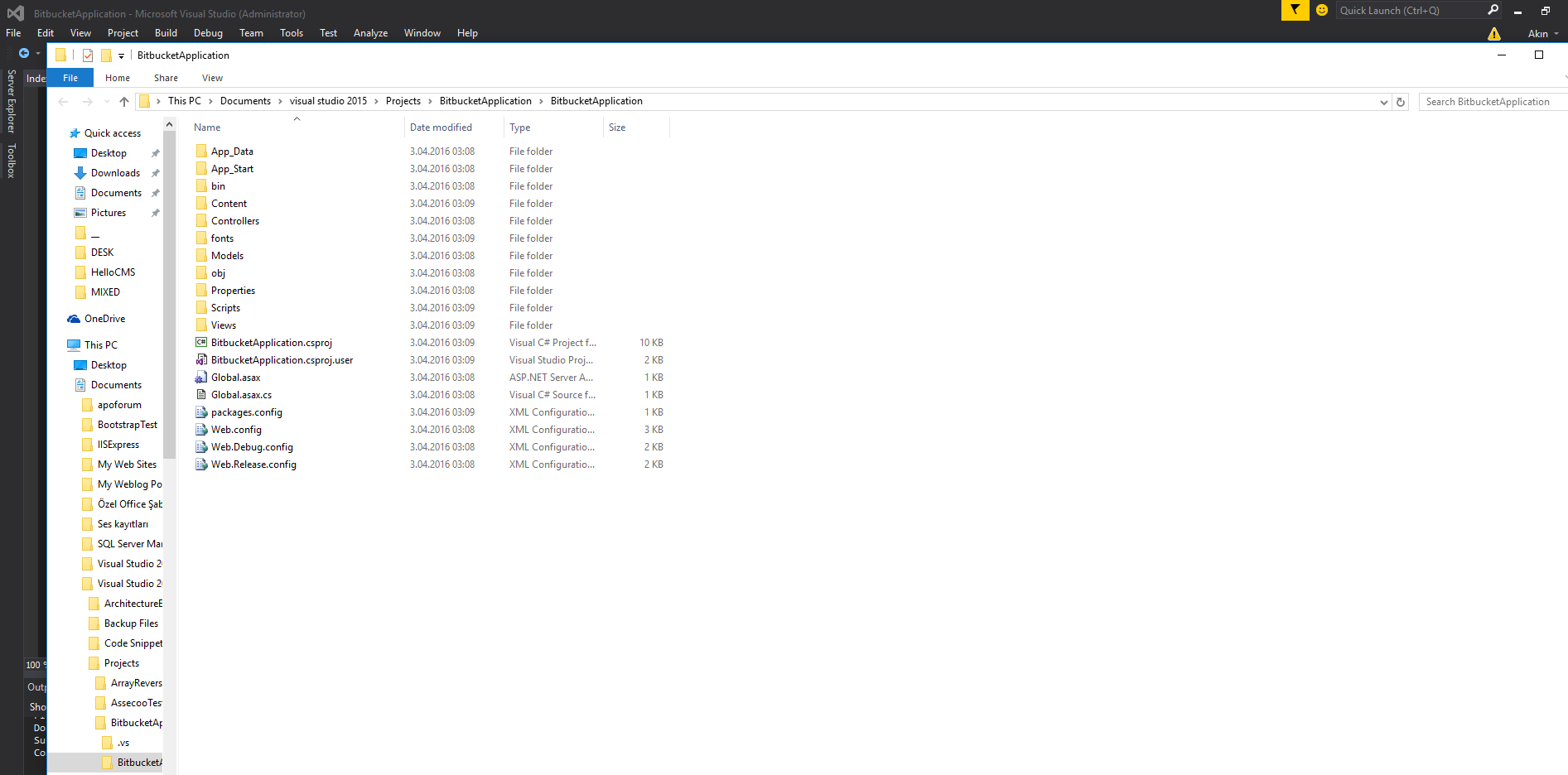Click the navigation pane vertical scrollbar

click(x=169, y=295)
